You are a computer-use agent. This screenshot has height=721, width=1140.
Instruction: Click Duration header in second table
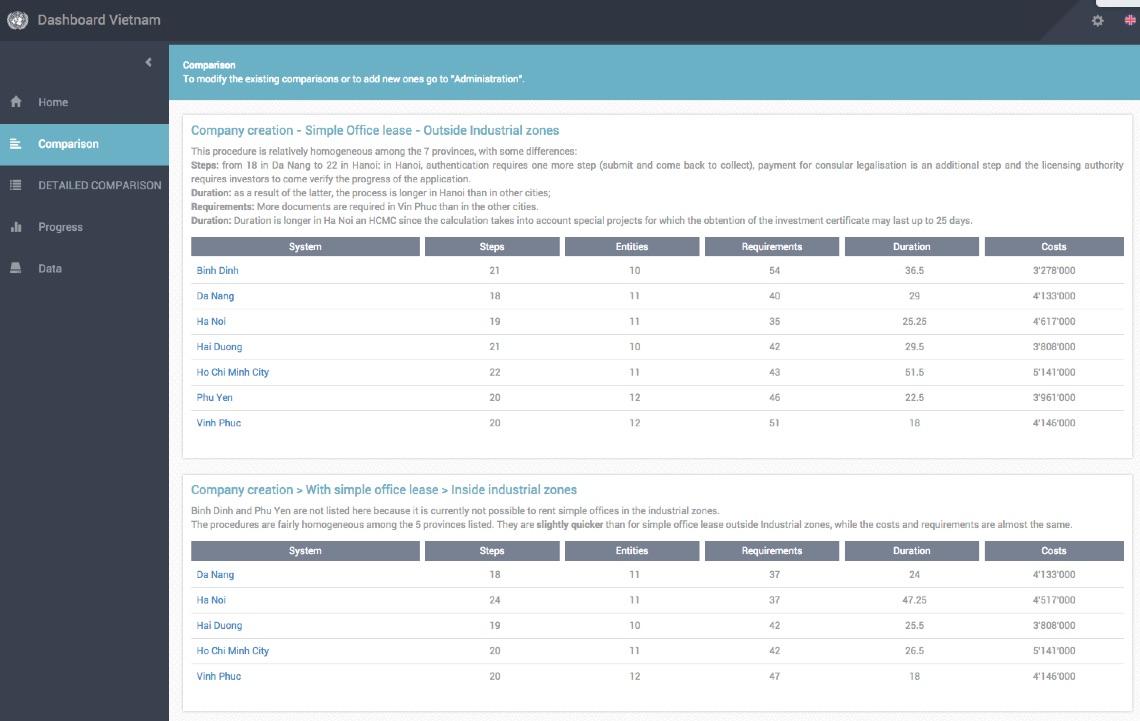click(911, 550)
